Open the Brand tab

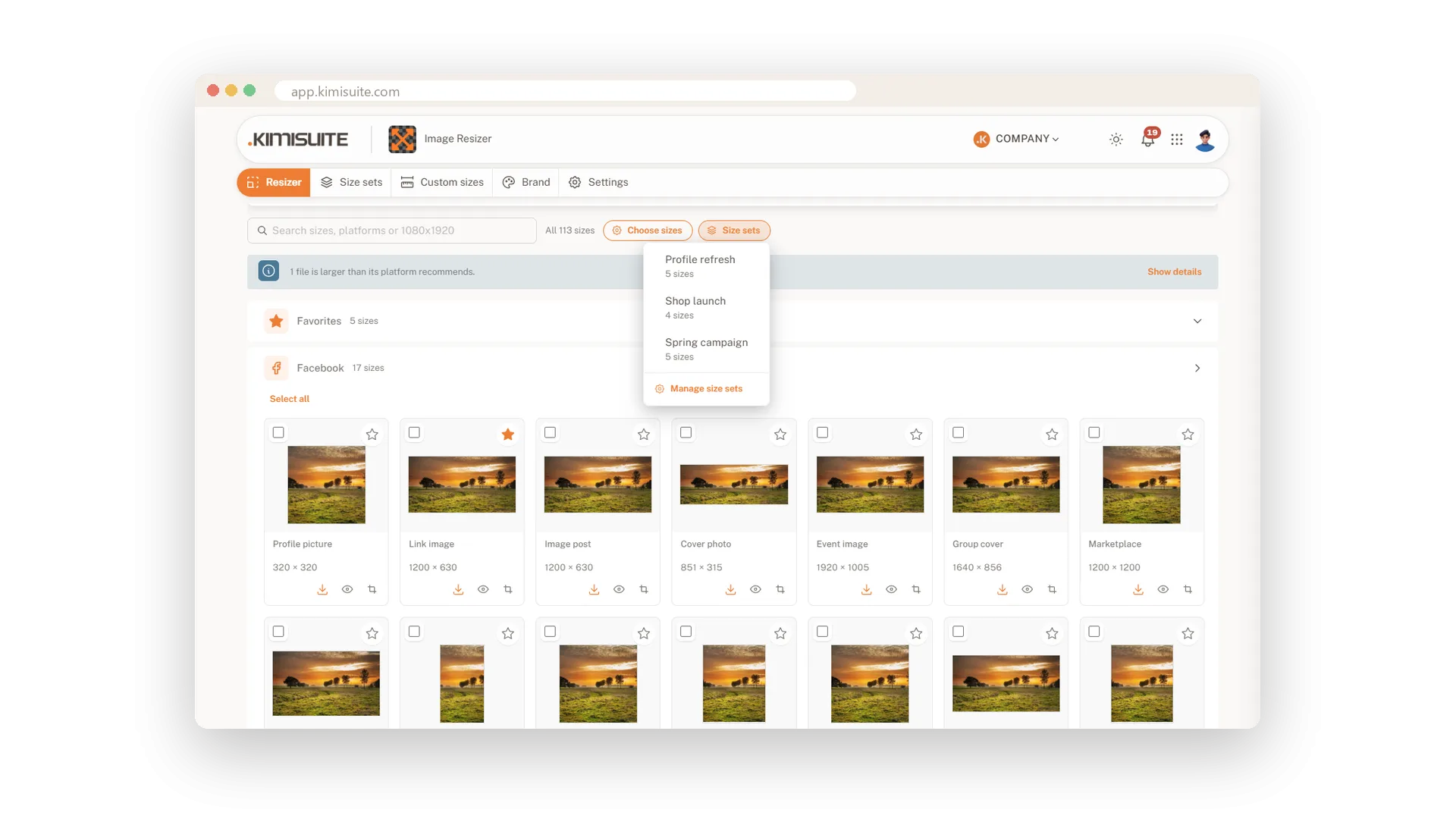pyautogui.click(x=526, y=182)
